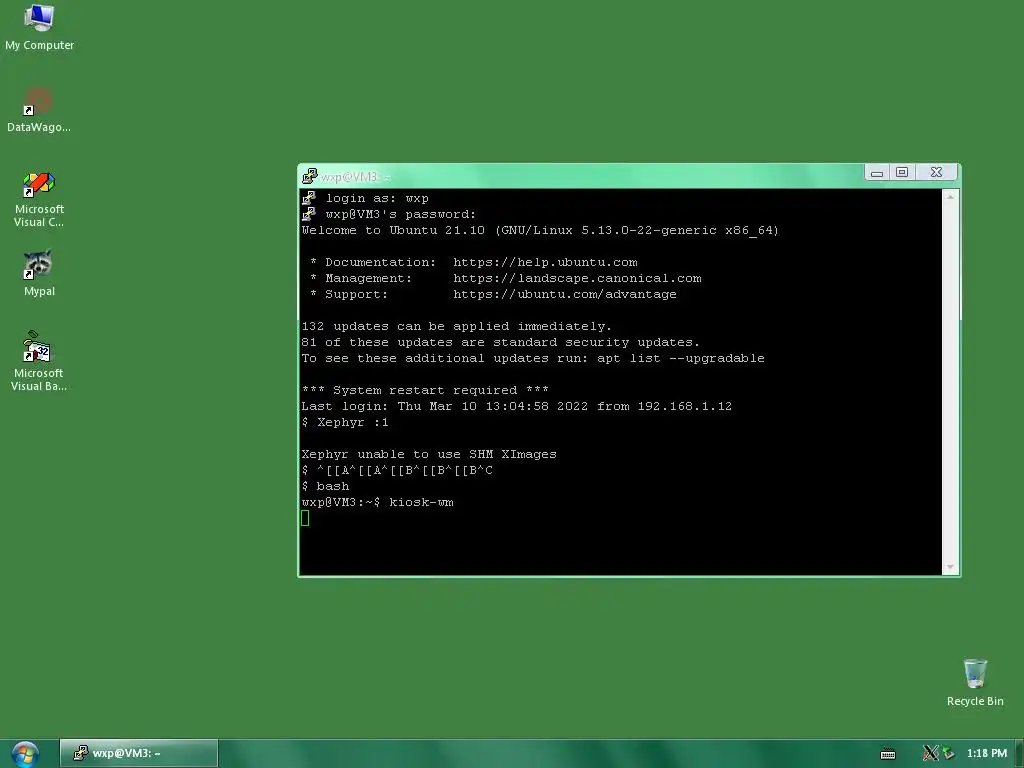
Task: Select the DataWago... desktop shortcut
Action: click(x=39, y=110)
